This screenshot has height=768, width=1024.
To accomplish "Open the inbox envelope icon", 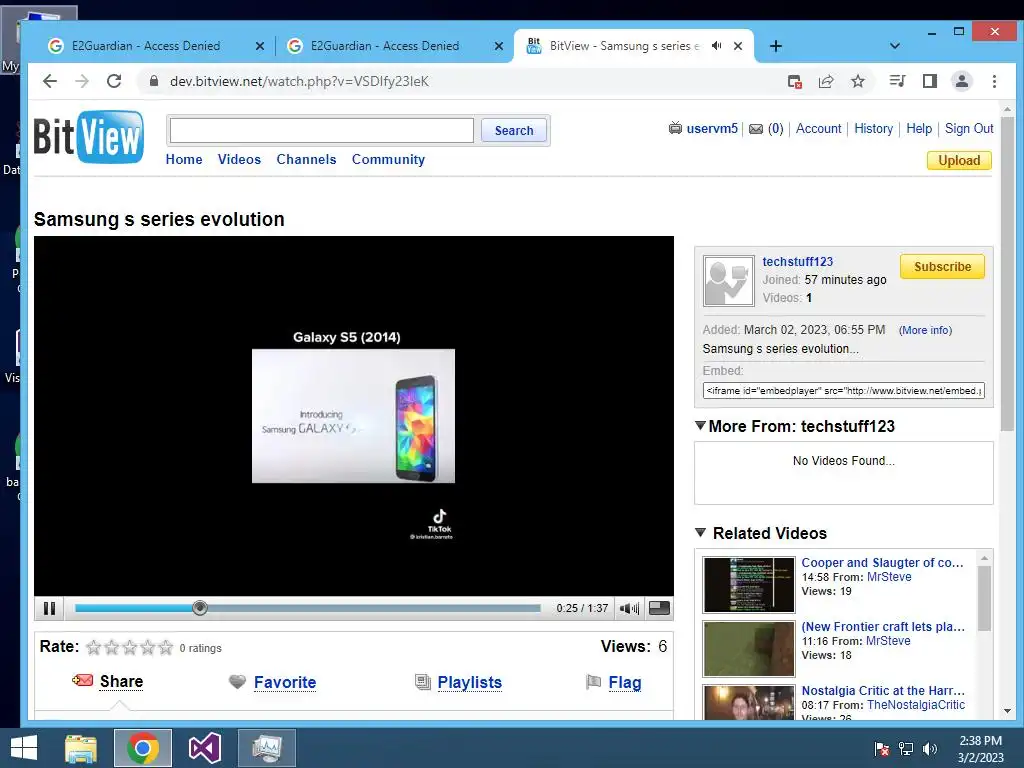I will [756, 129].
